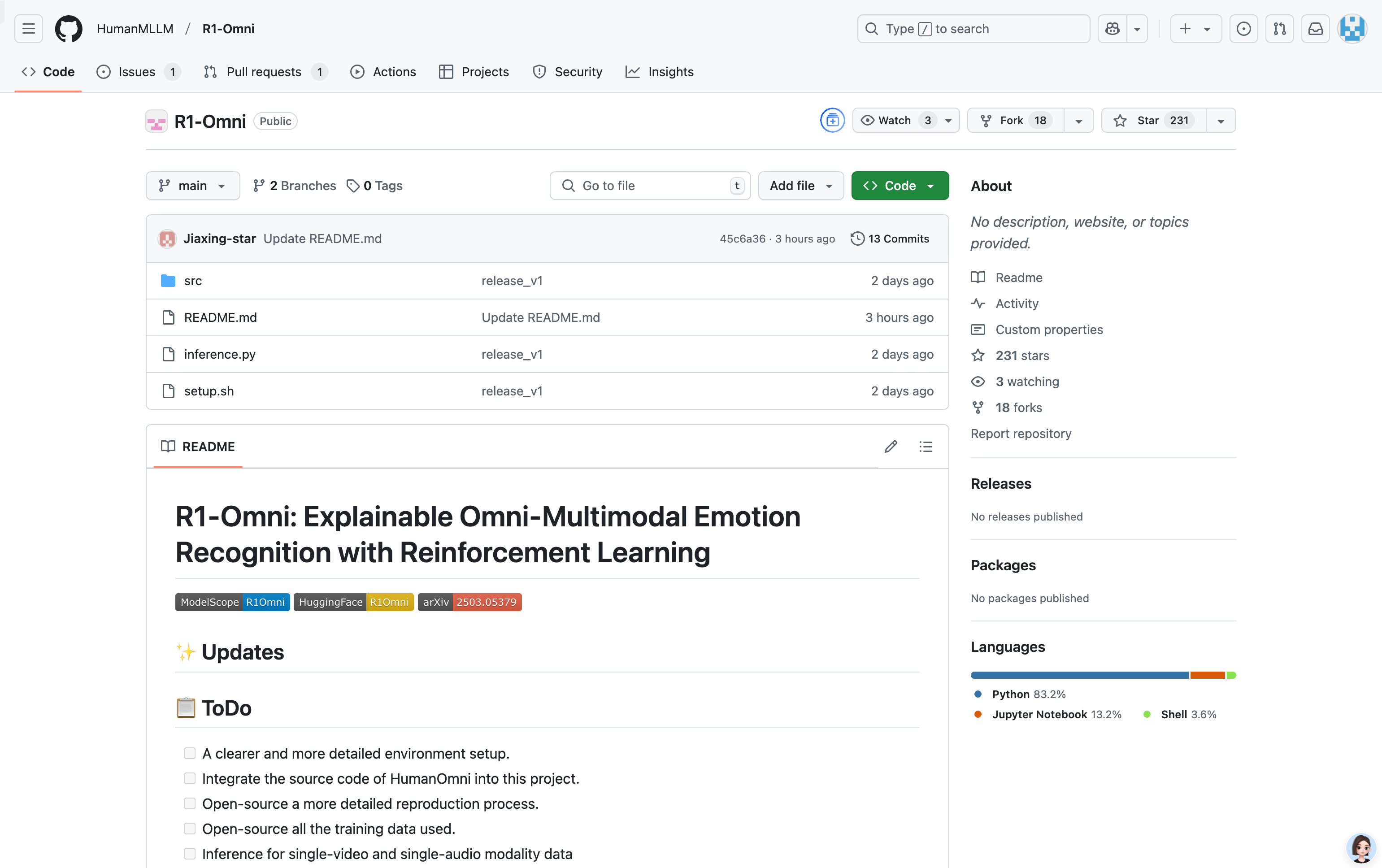The width and height of the screenshot is (1382, 868).
Task: Expand the Star lists dropdown arrow
Action: pos(1221,121)
